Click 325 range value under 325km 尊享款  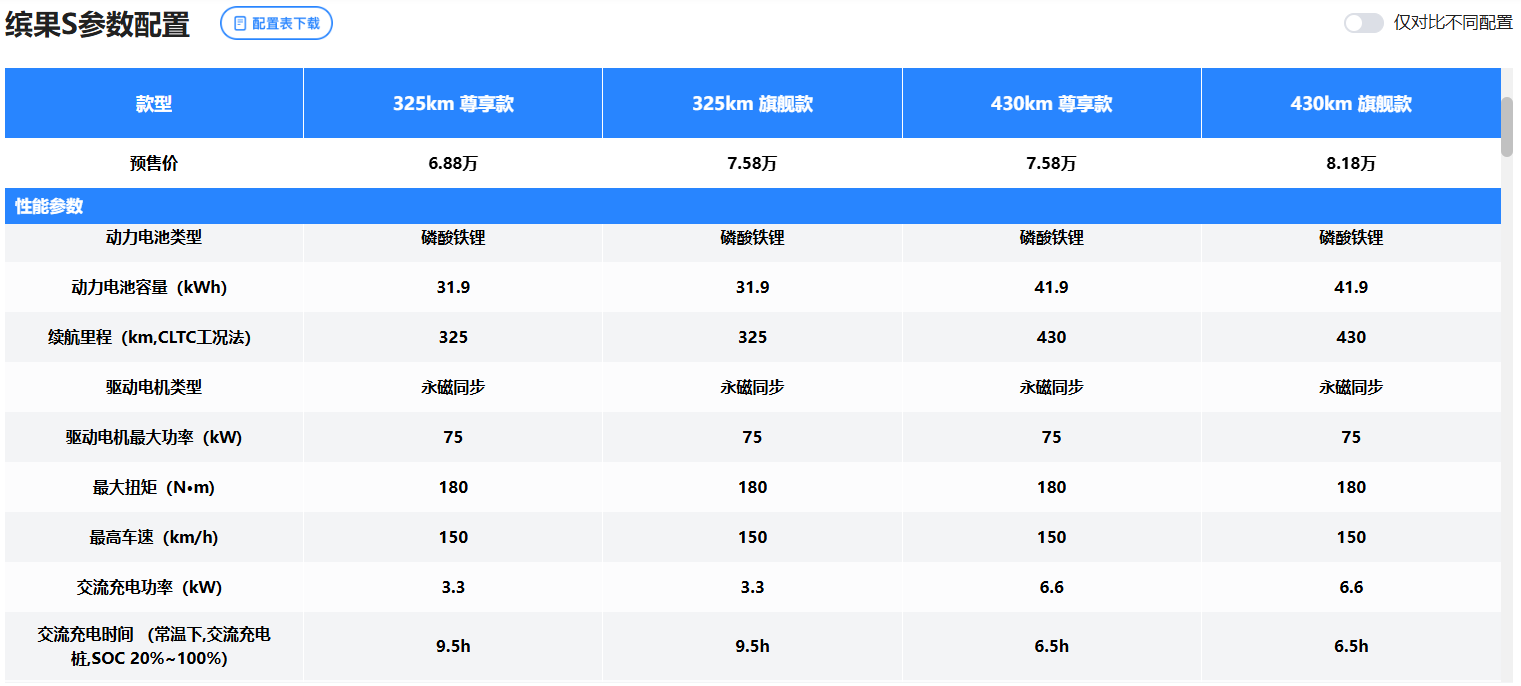click(x=453, y=337)
